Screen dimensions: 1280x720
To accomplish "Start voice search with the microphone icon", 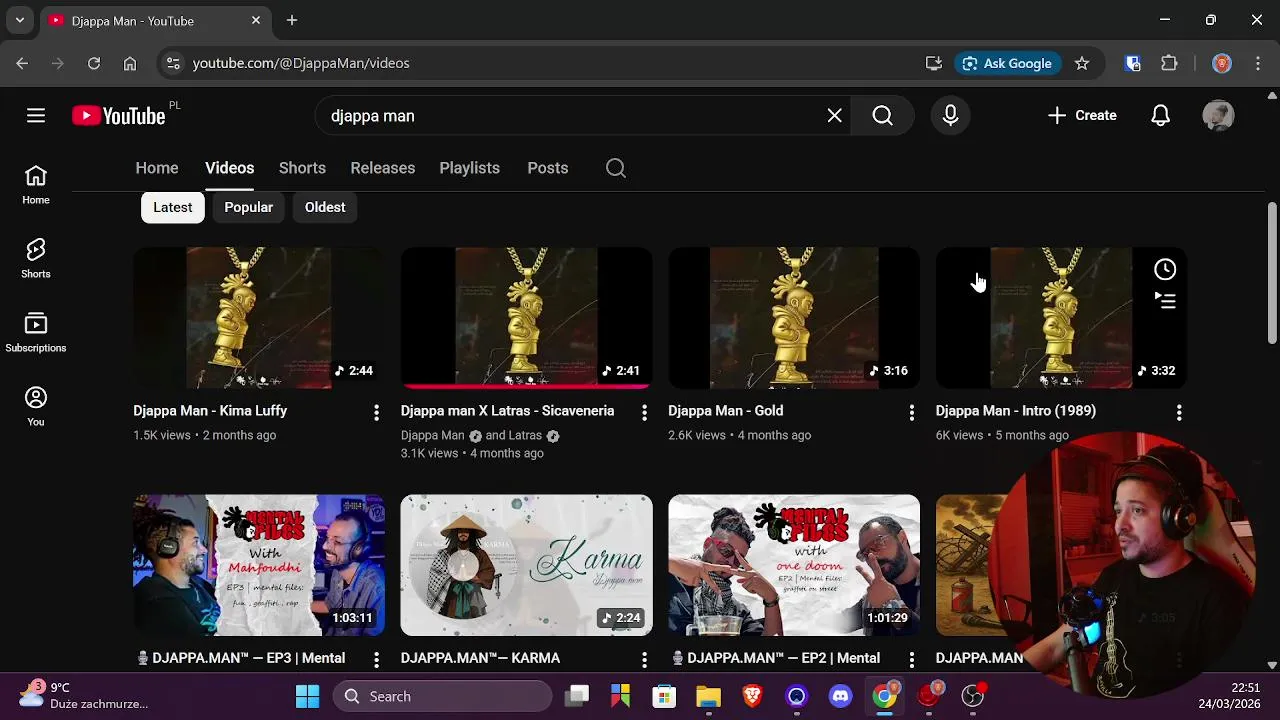I will tap(950, 116).
